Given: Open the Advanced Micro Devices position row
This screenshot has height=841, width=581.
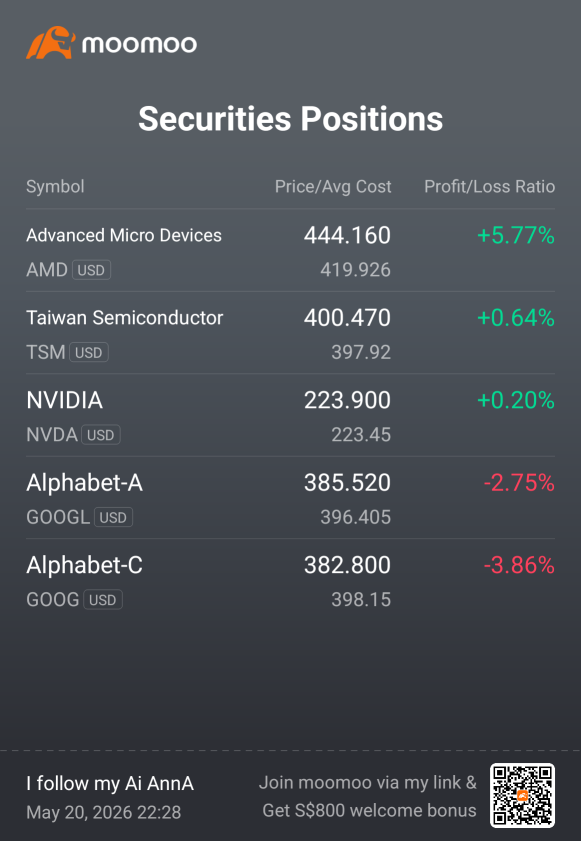Looking at the screenshot, I should tap(290, 250).
